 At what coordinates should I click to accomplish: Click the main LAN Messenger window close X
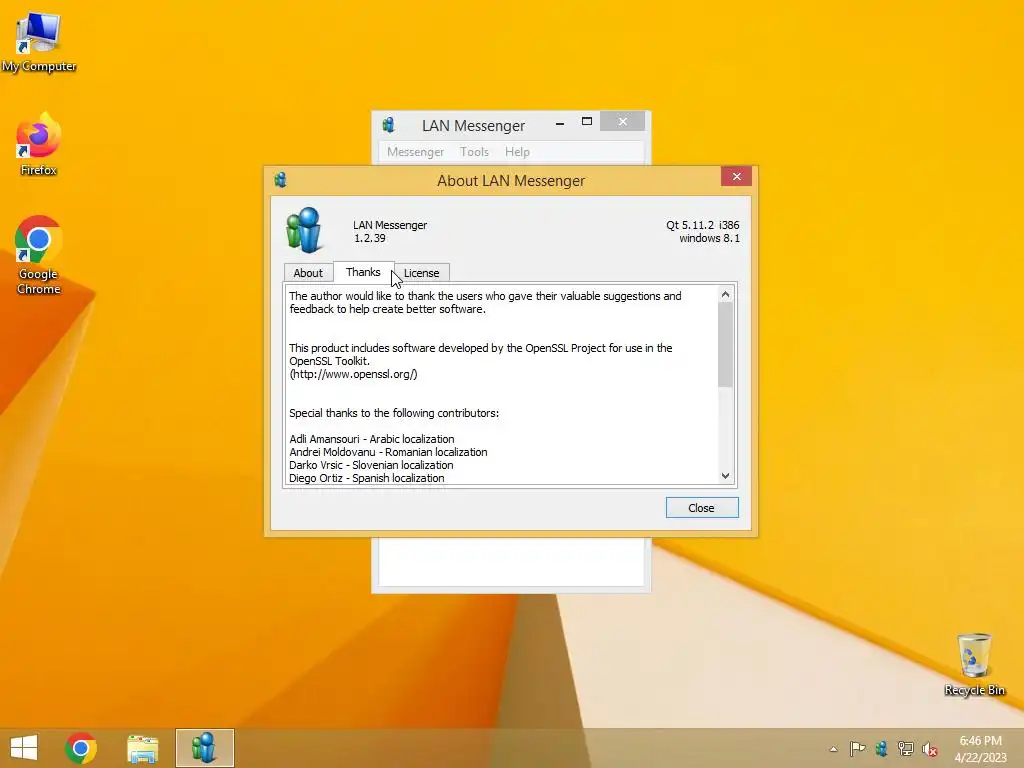point(622,121)
